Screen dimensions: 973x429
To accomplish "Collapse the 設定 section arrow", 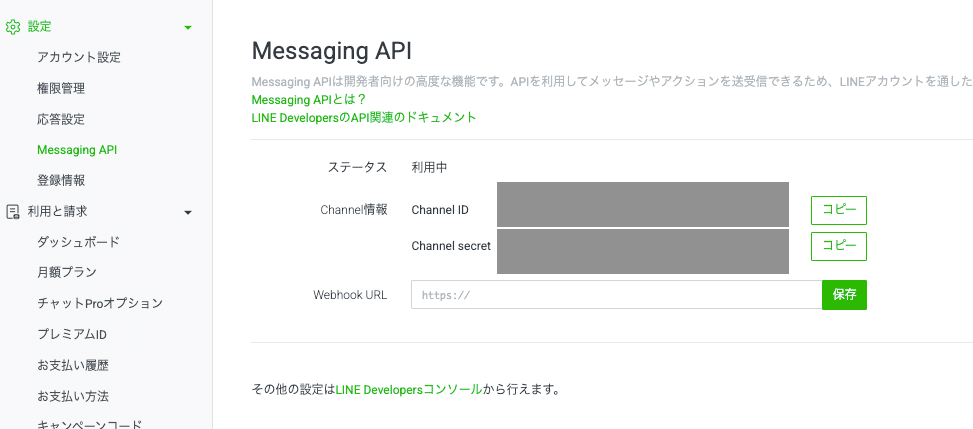I will point(188,27).
